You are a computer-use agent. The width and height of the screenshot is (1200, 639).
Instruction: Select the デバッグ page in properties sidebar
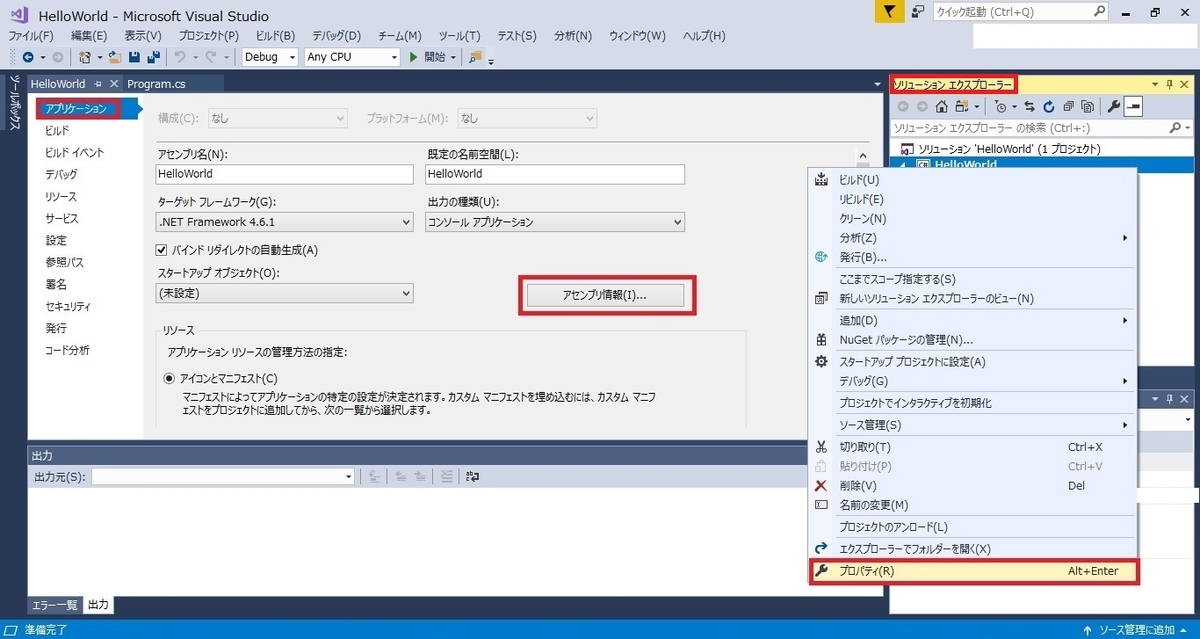tap(61, 174)
